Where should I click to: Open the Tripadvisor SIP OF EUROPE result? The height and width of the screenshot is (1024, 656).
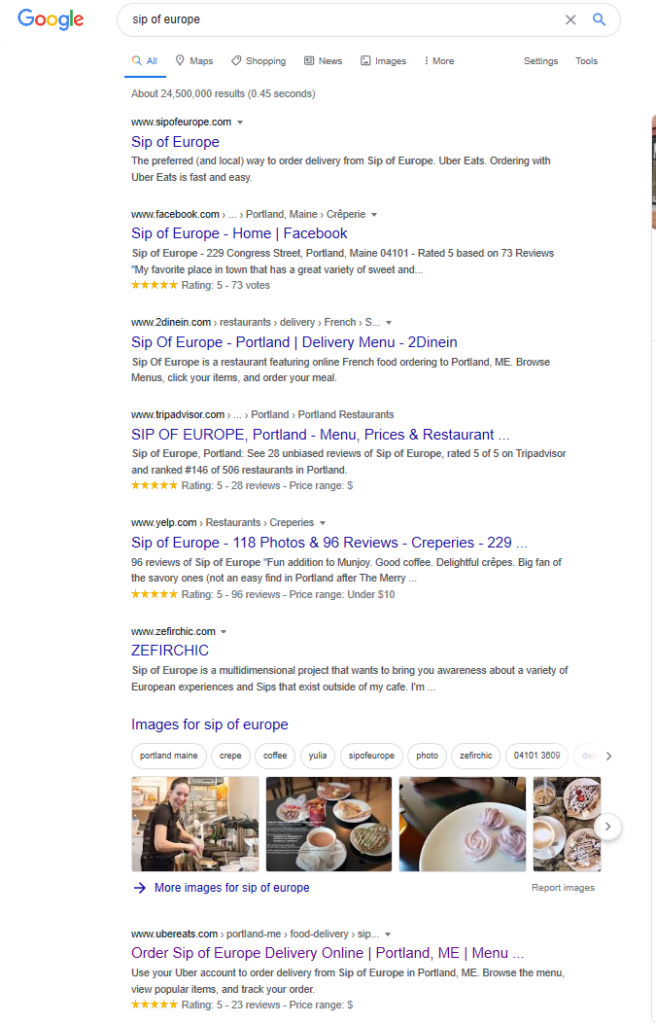[x=320, y=434]
